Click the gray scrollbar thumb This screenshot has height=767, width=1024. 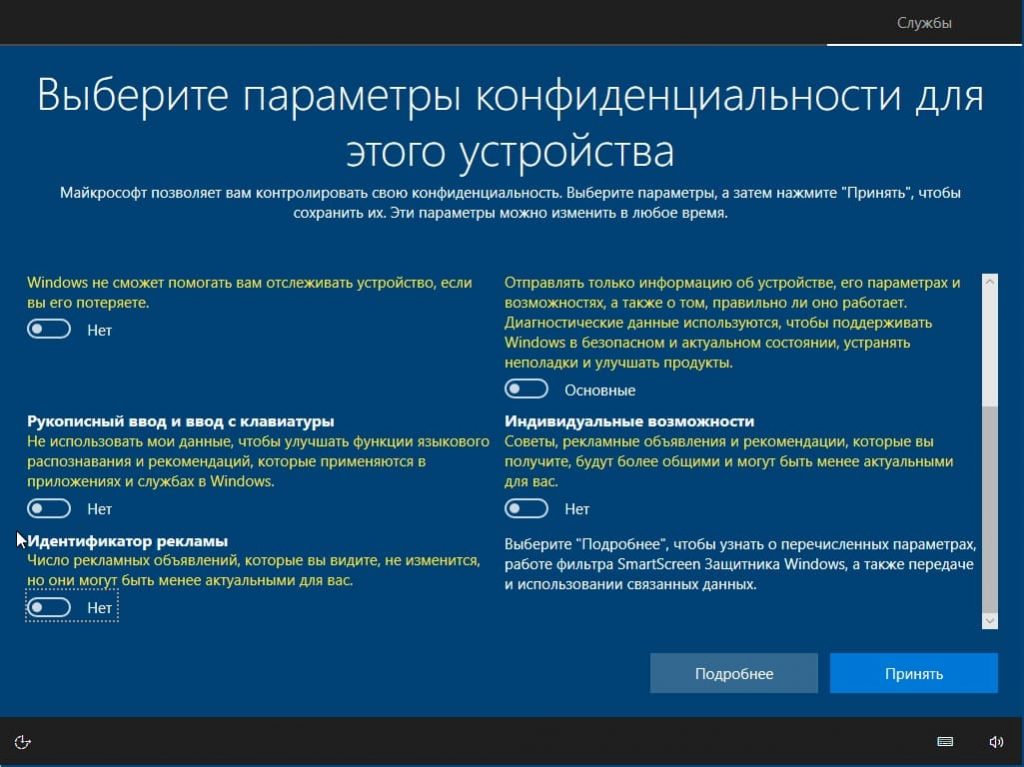990,510
